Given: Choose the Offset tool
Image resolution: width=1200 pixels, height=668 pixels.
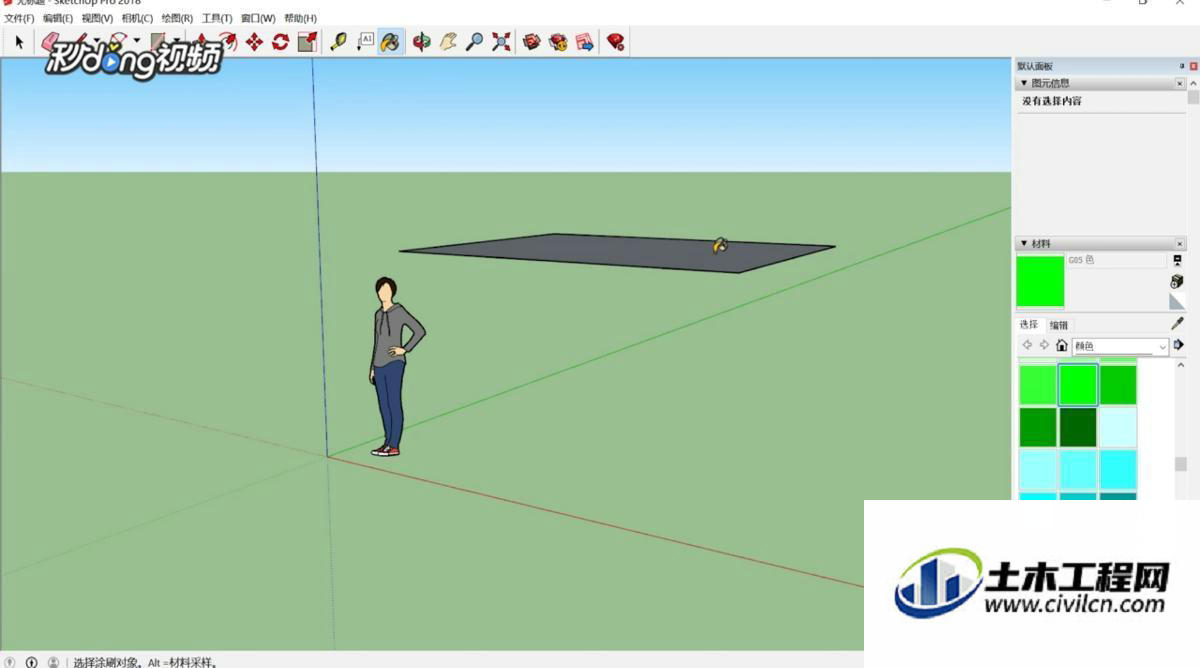Looking at the screenshot, I should coord(227,42).
